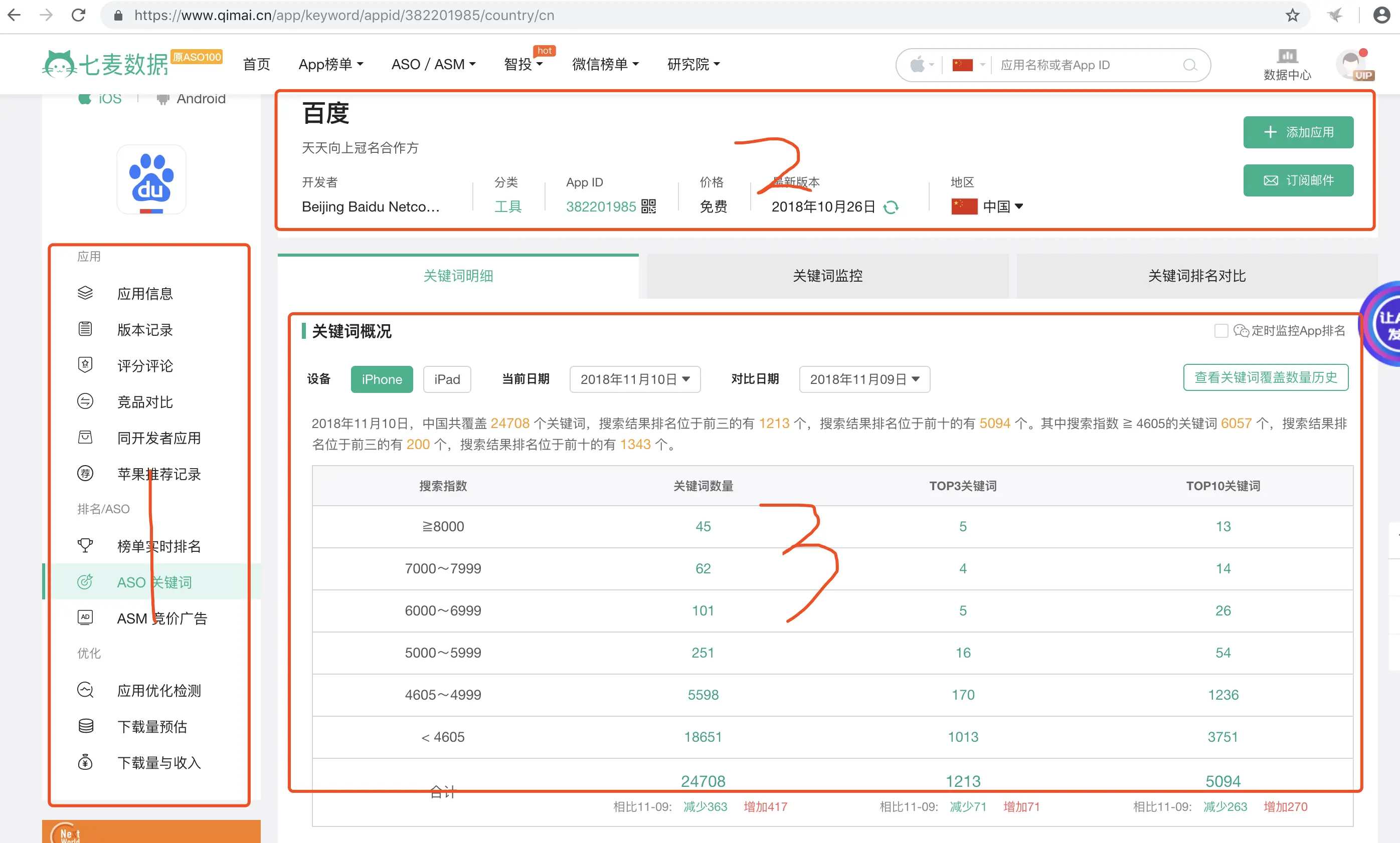Screen dimensions: 1400x843
Task: Open 苹果推荐记录 in the sidebar
Action: [158, 474]
